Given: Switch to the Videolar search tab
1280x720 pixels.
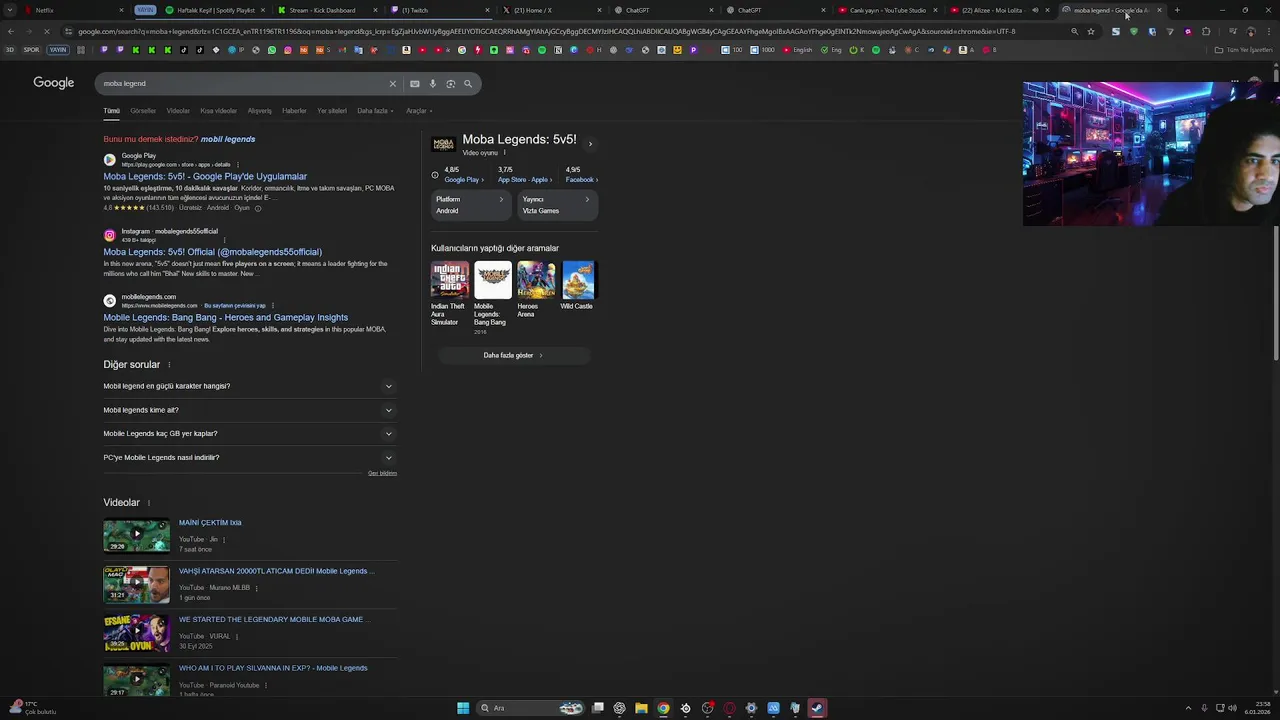Looking at the screenshot, I should click(x=178, y=111).
